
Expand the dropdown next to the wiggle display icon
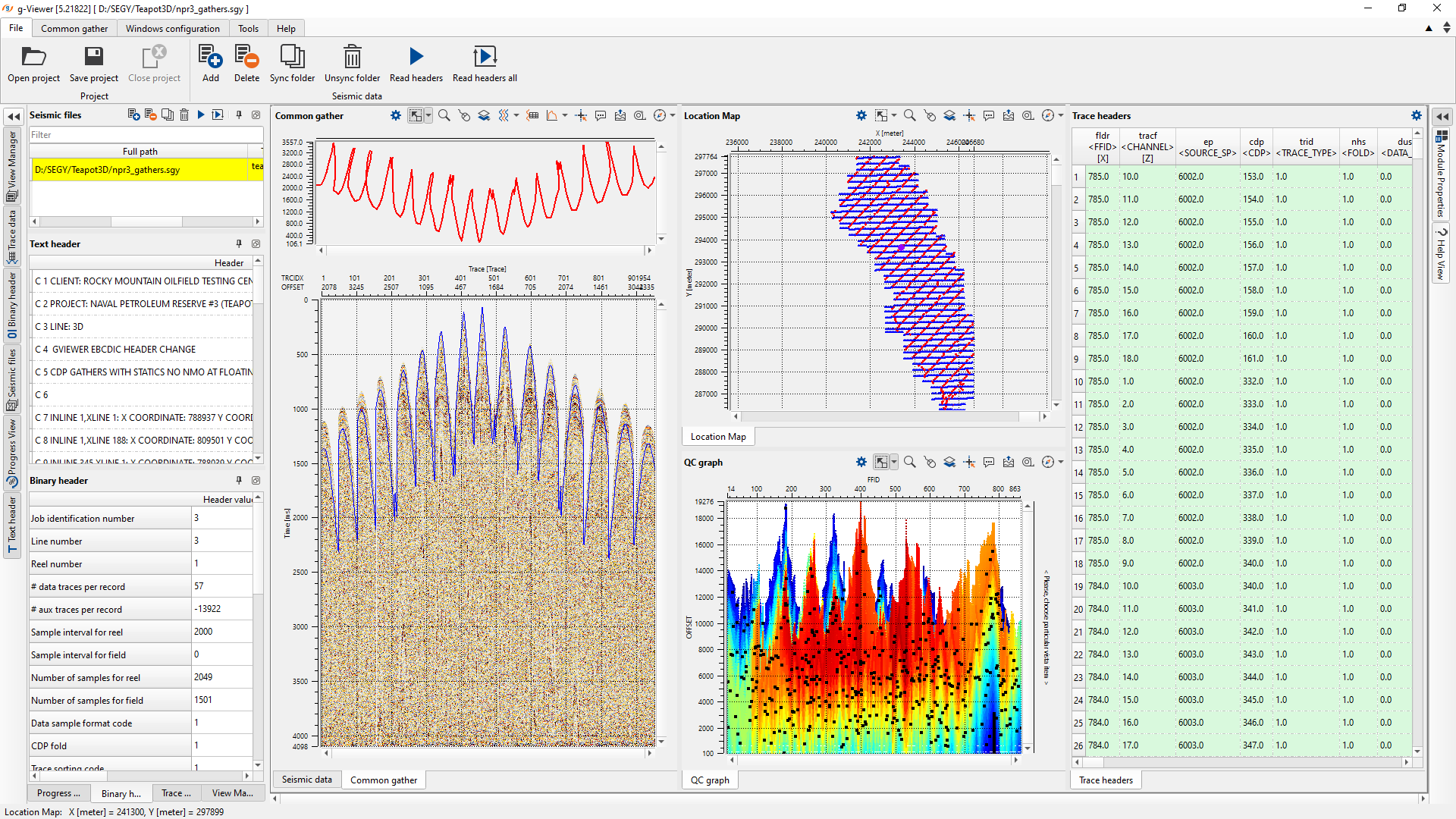(x=517, y=115)
